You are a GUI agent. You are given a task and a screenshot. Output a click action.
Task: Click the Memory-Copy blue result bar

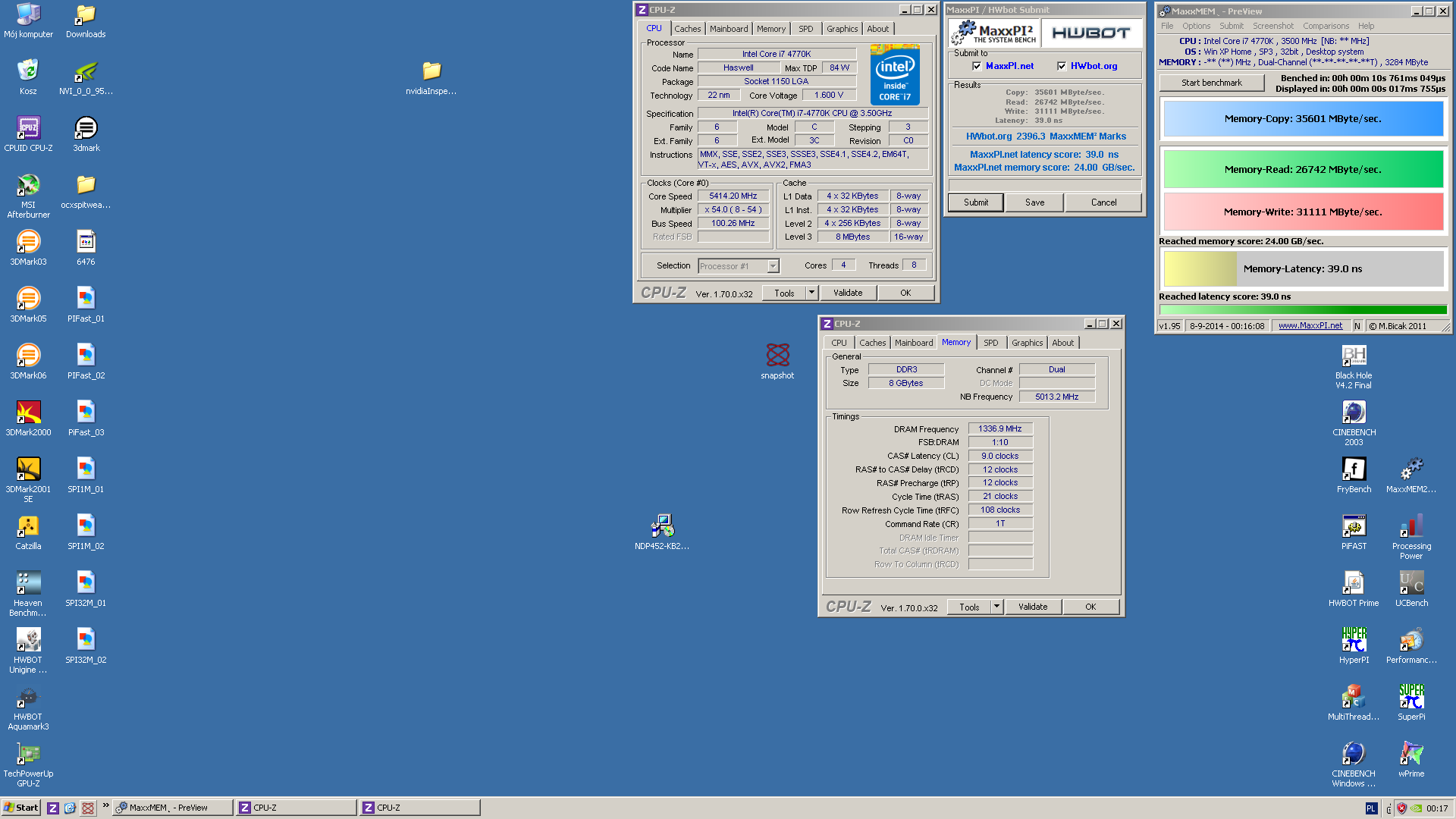click(1303, 118)
